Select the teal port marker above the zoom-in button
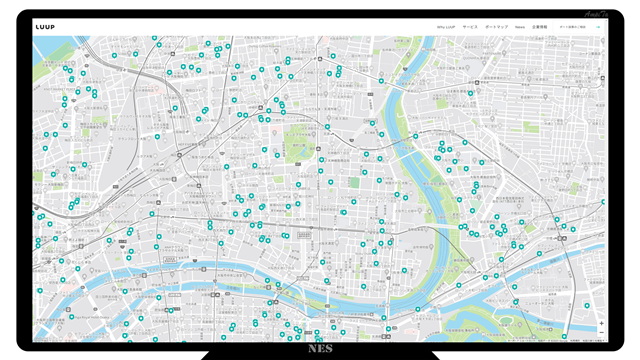Viewport: 640px width, 360px height. 587,305
